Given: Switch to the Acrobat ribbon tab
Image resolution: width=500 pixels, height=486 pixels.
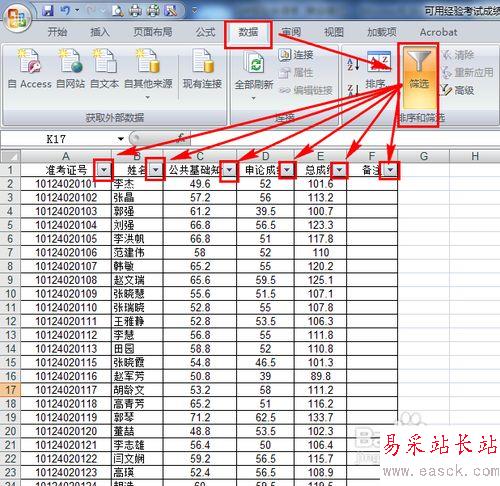Looking at the screenshot, I should [x=438, y=32].
